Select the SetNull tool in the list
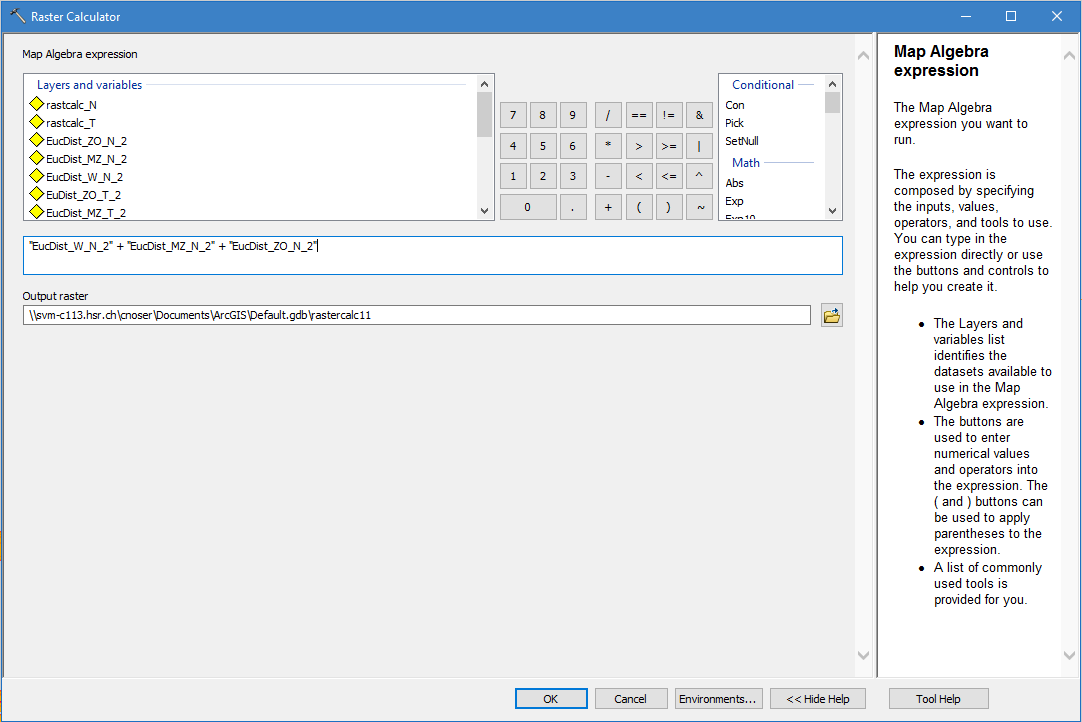The image size is (1082, 722). pos(741,141)
